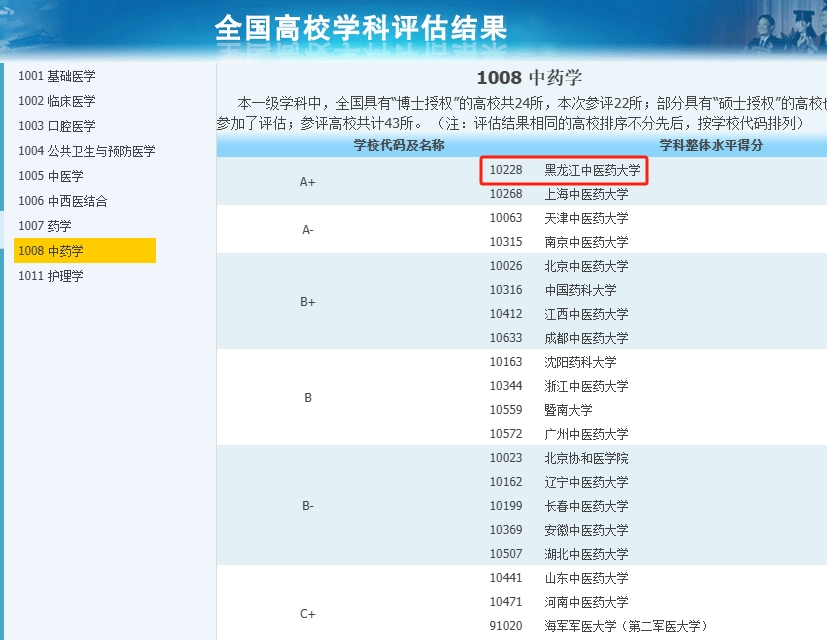
Task: Click the B- grade cell
Action: pyautogui.click(x=307, y=506)
